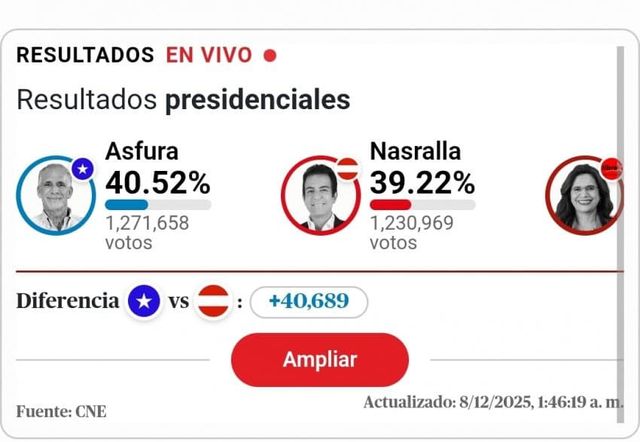The width and height of the screenshot is (640, 442).
Task: Click the third candidate's partially visible photo
Action: click(585, 195)
